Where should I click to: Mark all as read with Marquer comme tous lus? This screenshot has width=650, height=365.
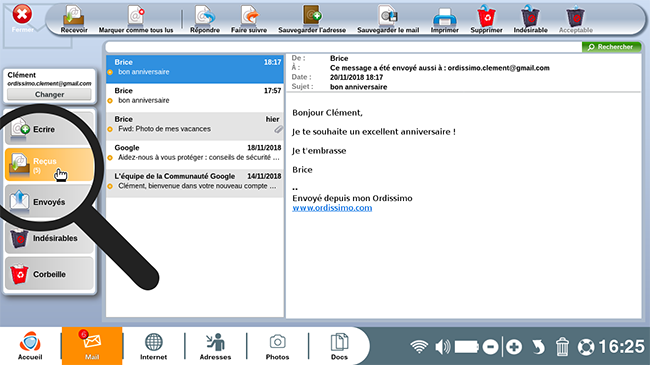136,19
